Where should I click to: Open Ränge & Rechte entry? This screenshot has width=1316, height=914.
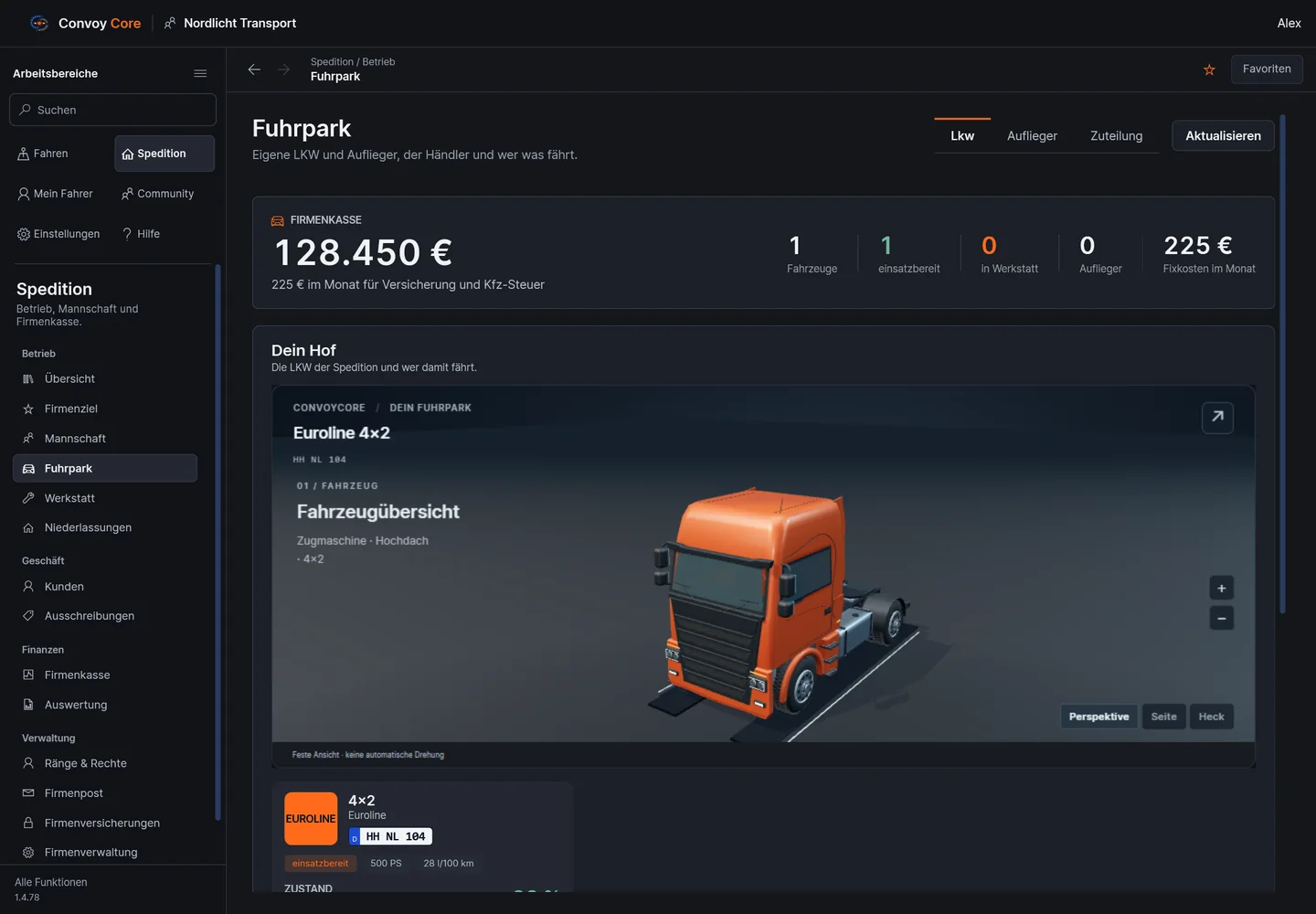[x=105, y=763]
